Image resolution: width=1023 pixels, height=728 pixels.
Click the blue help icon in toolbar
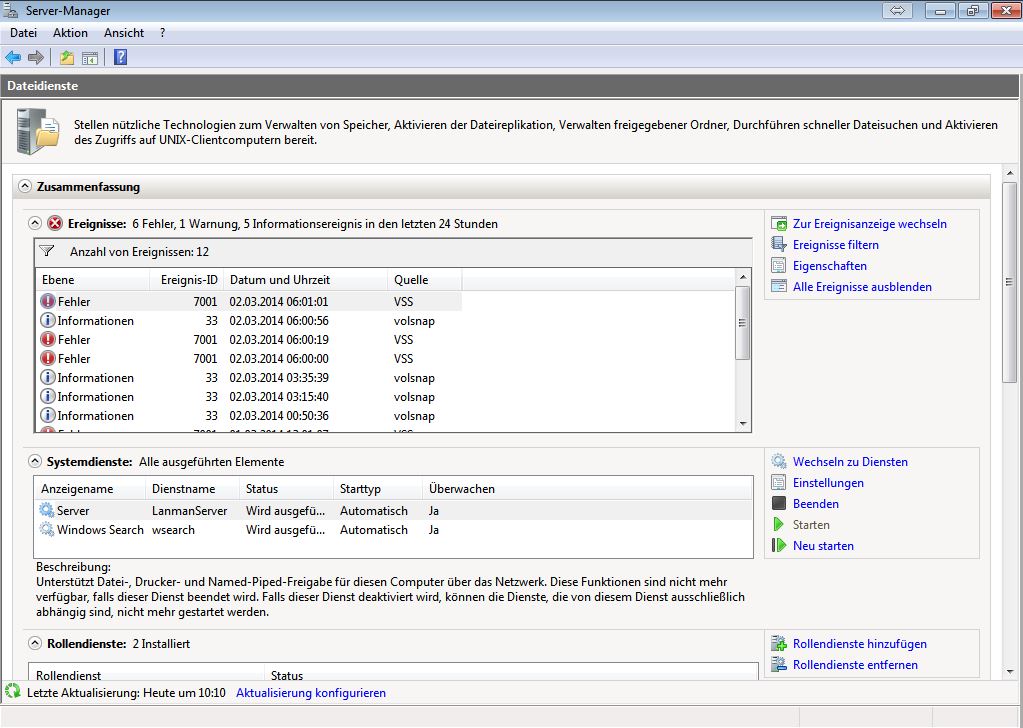120,58
